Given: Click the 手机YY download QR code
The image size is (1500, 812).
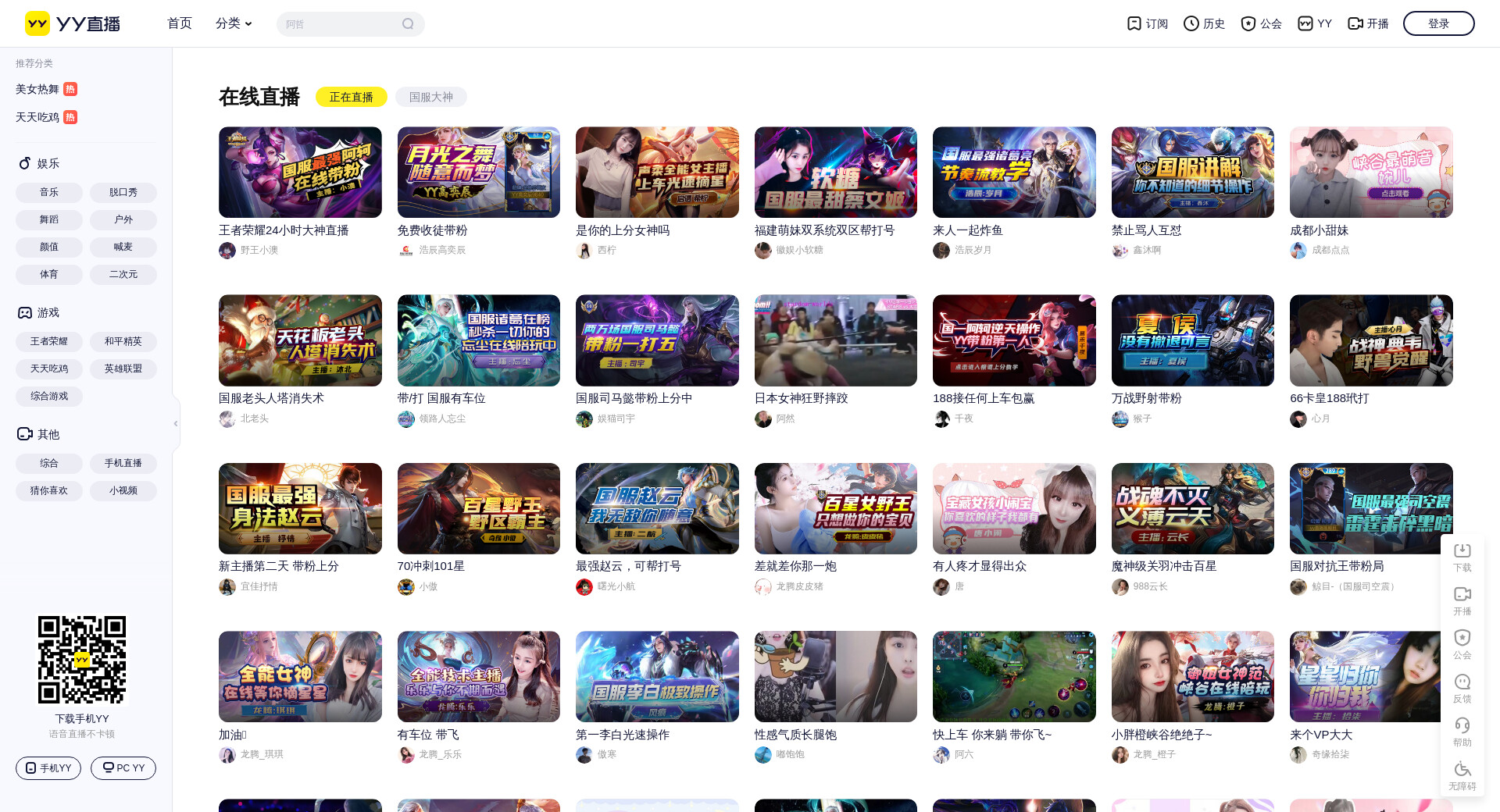Looking at the screenshot, I should (82, 660).
